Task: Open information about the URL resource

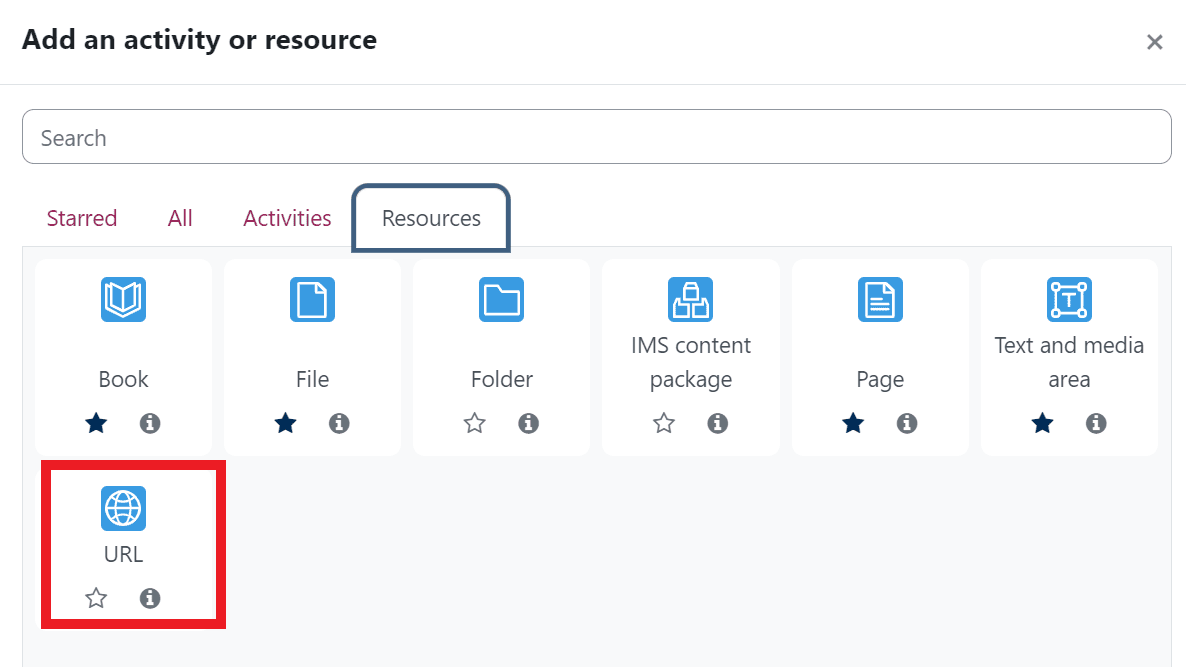Action: pos(150,597)
